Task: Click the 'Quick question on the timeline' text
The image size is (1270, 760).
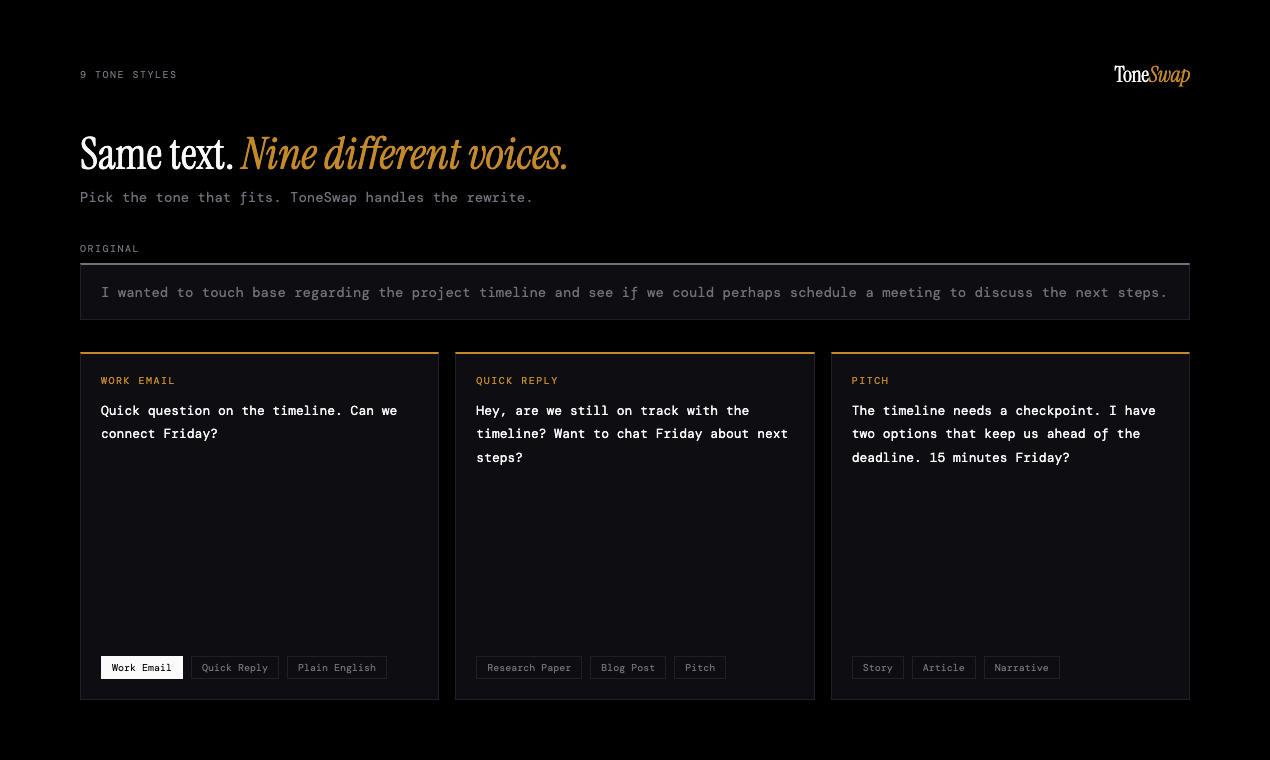Action: (x=249, y=422)
